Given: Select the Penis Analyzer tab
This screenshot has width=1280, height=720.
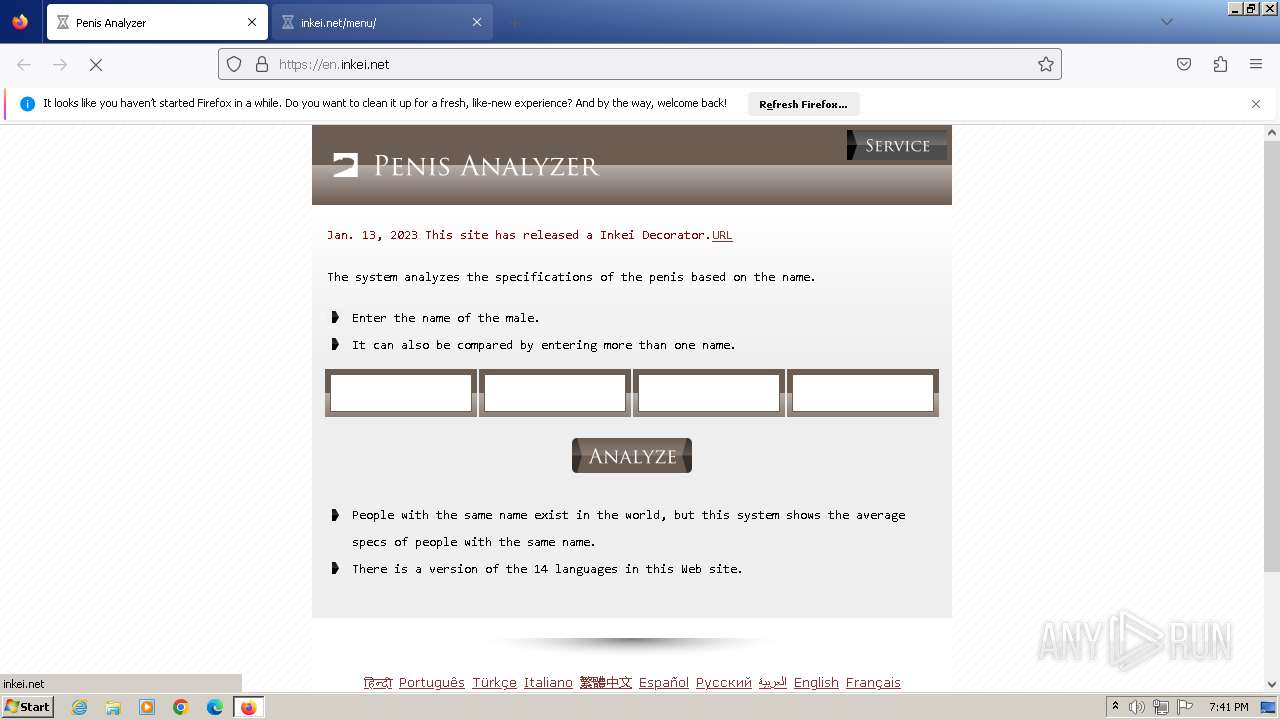Looking at the screenshot, I should [157, 22].
